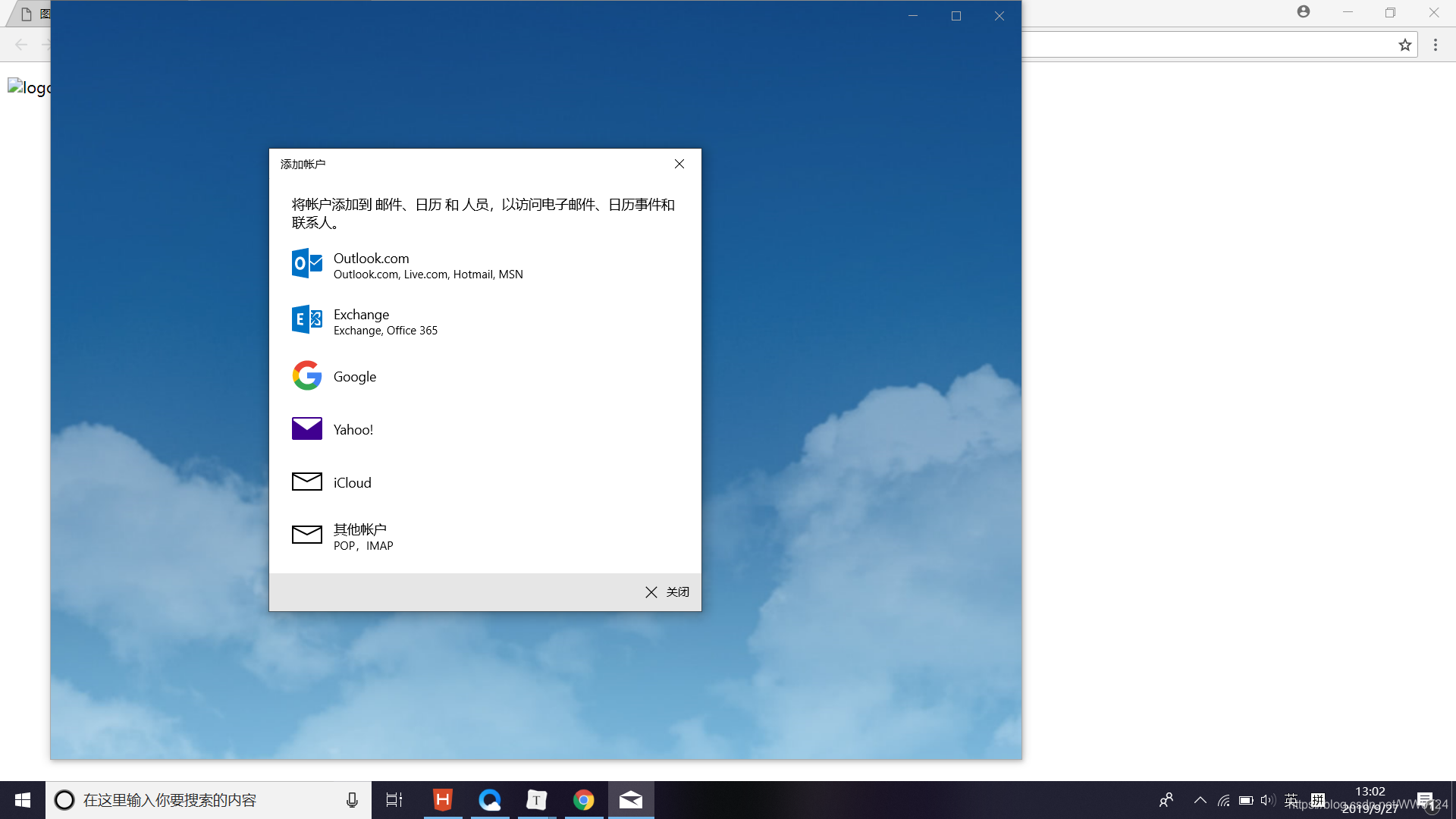Minimize the Mail app window

click(913, 16)
